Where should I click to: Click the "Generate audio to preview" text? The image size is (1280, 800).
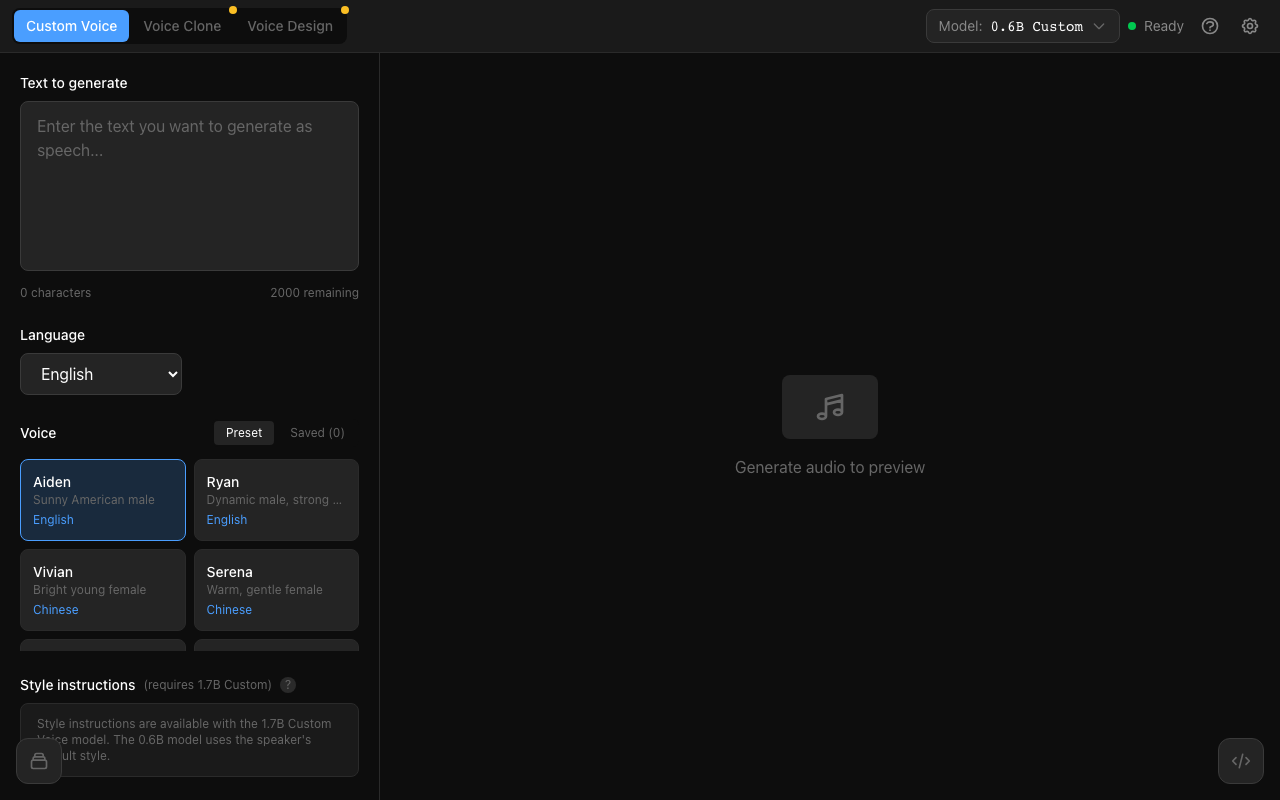(x=830, y=467)
